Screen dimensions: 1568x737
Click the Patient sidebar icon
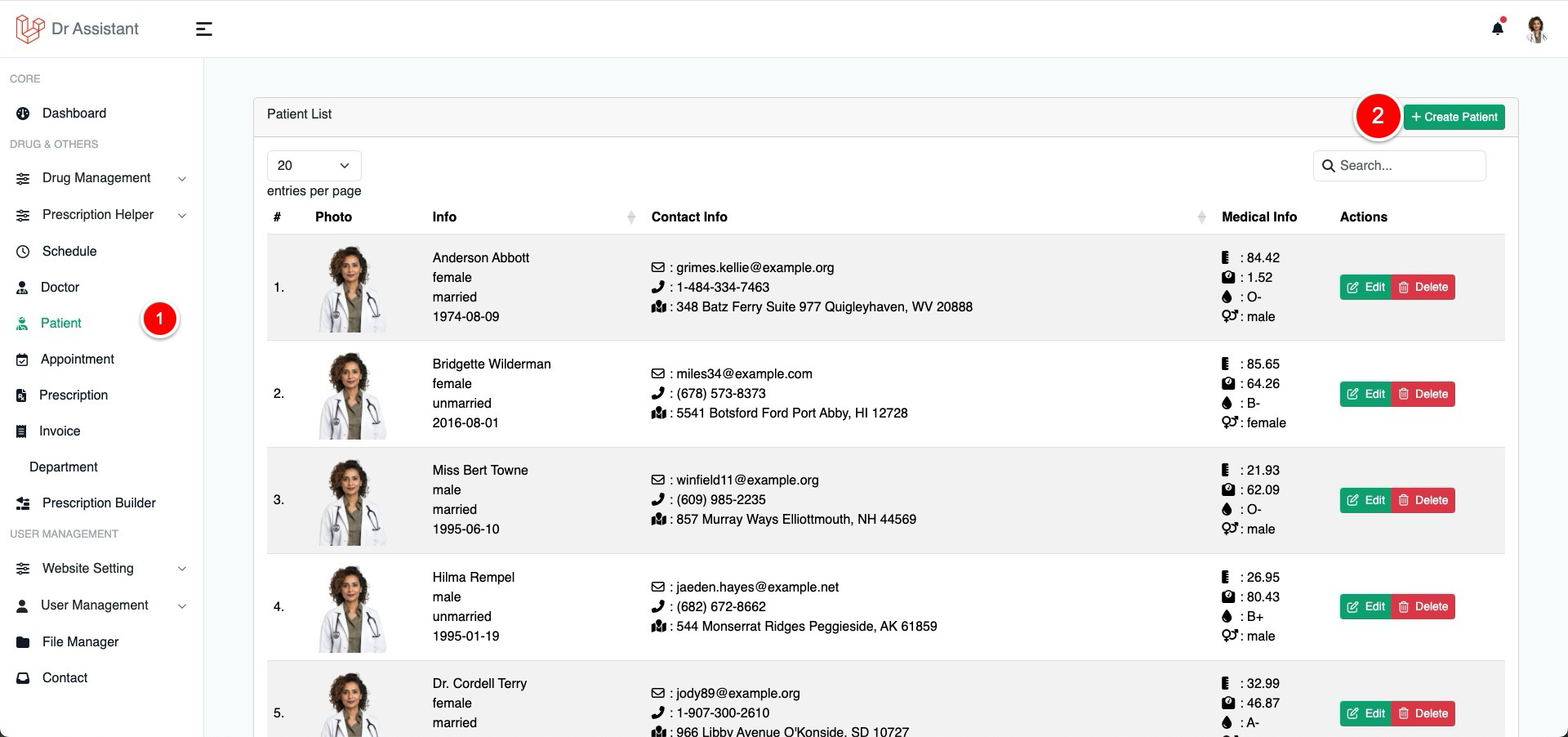click(22, 324)
